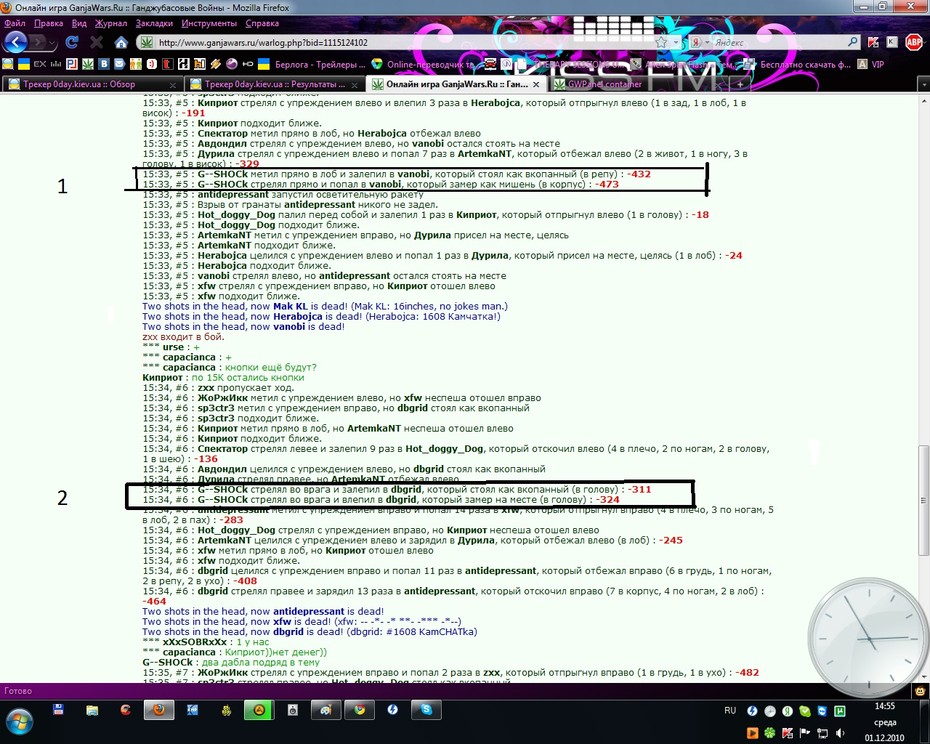The width and height of the screenshot is (930, 744).
Task: Click the damage value -311
Action: pos(639,489)
